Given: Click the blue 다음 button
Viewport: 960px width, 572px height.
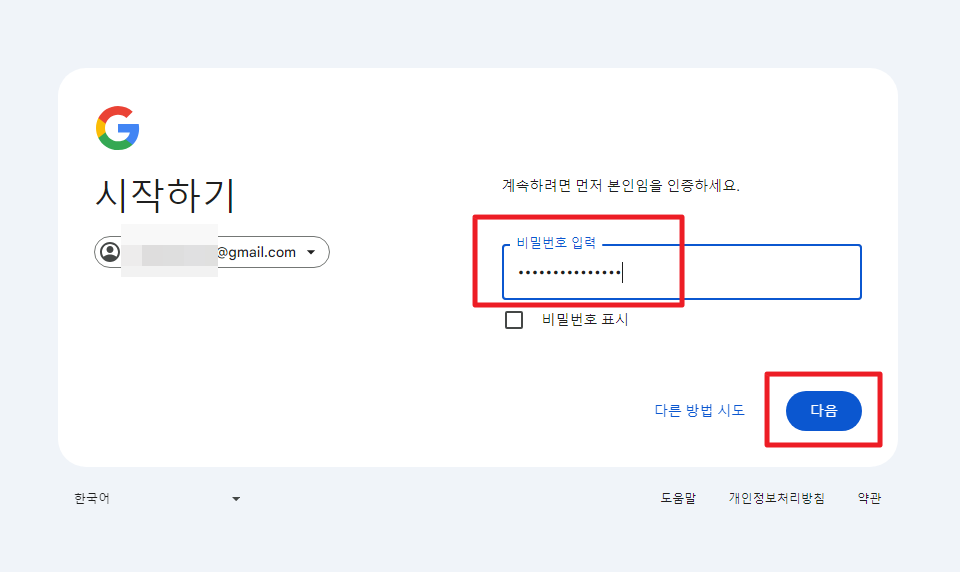Looking at the screenshot, I should (x=823, y=410).
